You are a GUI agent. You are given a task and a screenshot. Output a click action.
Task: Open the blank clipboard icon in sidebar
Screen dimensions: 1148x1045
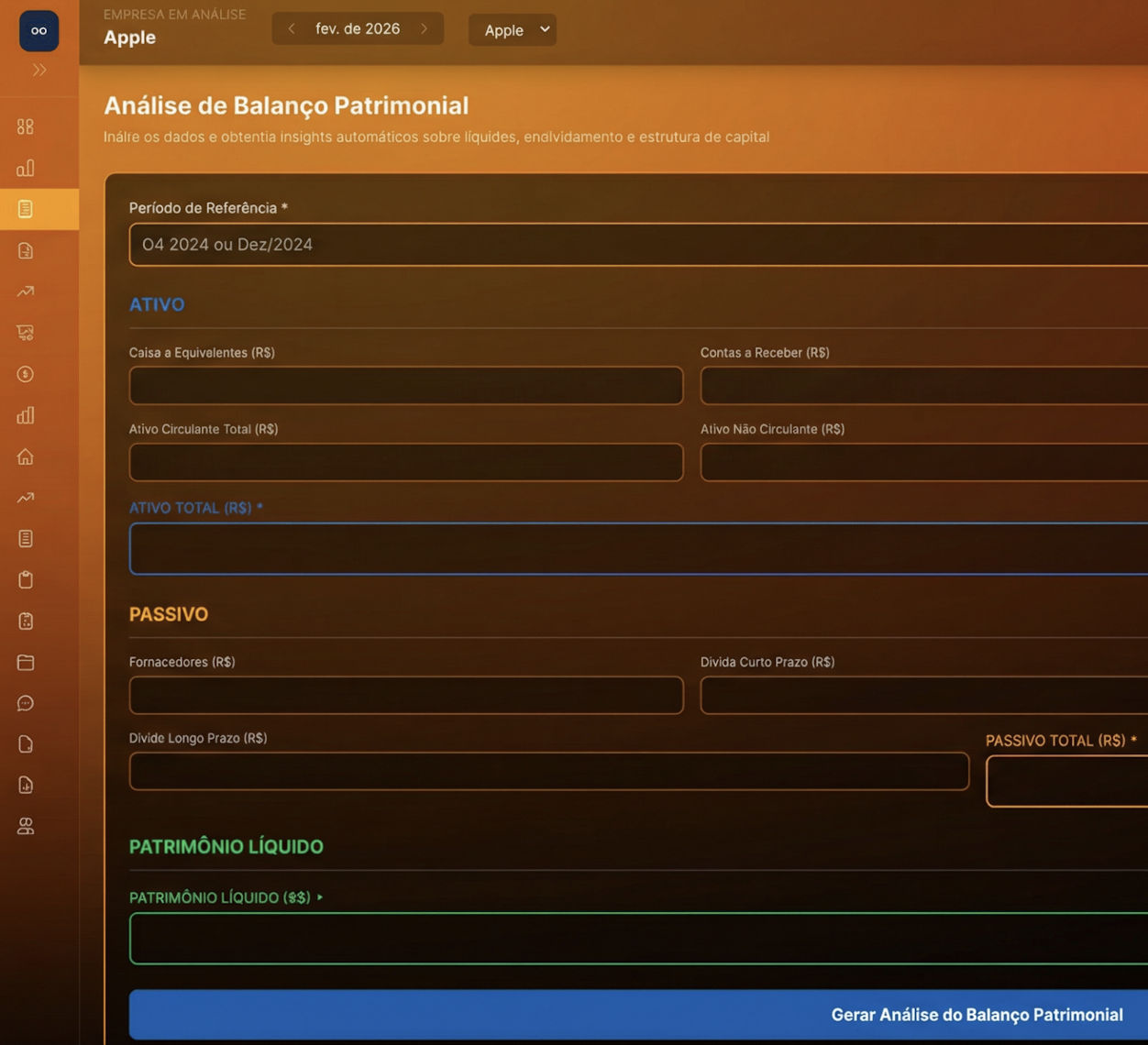(26, 580)
